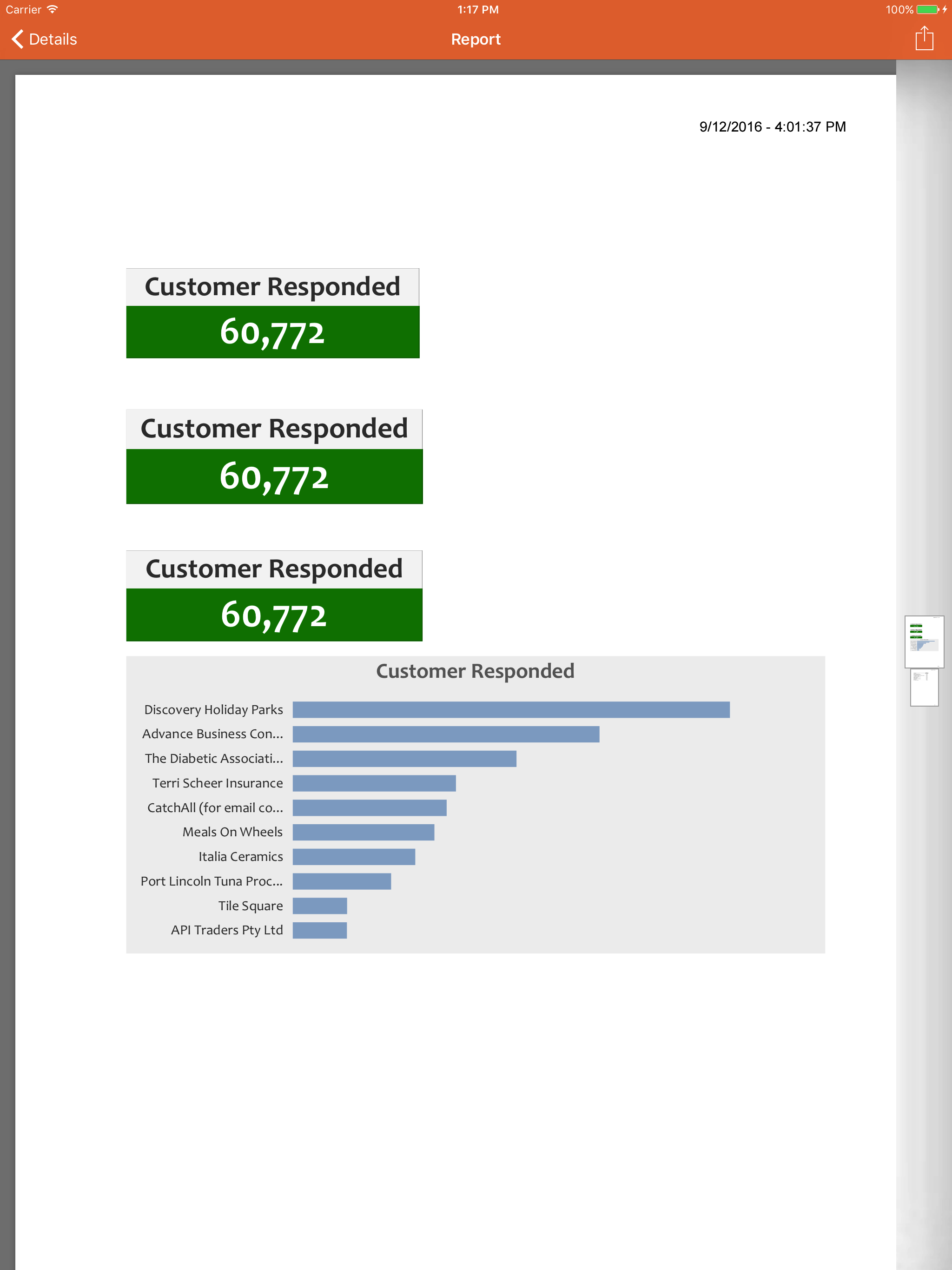952x1270 pixels.
Task: Click the Advance Business Con... label
Action: pyautogui.click(x=212, y=734)
